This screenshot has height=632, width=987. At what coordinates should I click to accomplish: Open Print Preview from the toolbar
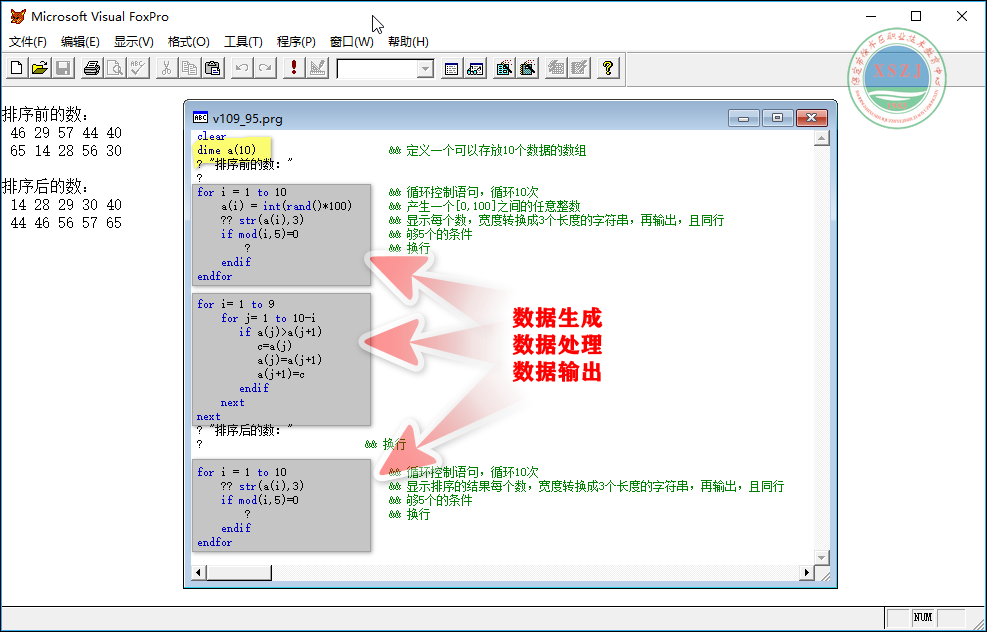(115, 67)
